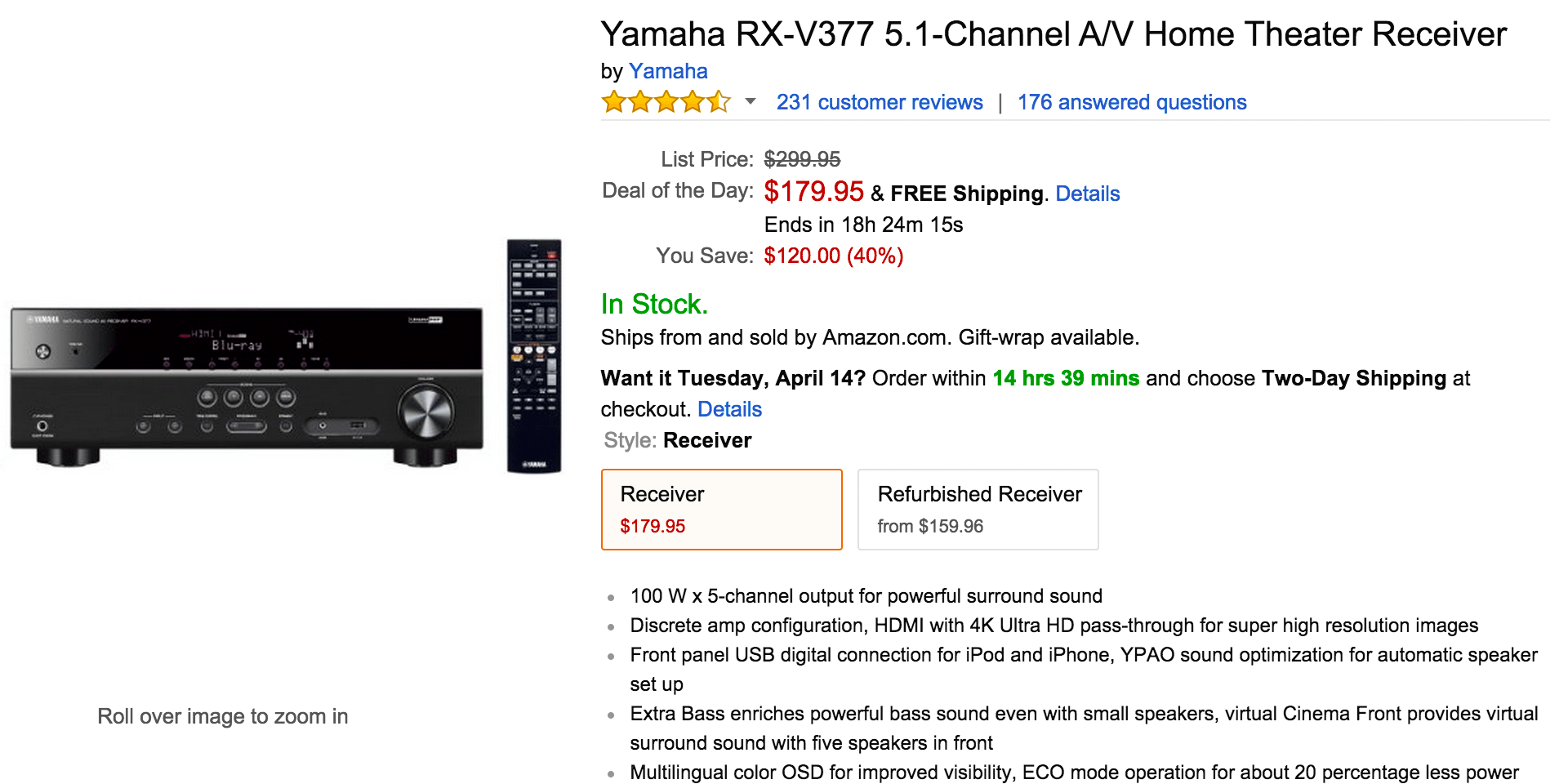Click the In Stock status text
Image resolution: width=1568 pixels, height=784 pixels.
pos(653,303)
